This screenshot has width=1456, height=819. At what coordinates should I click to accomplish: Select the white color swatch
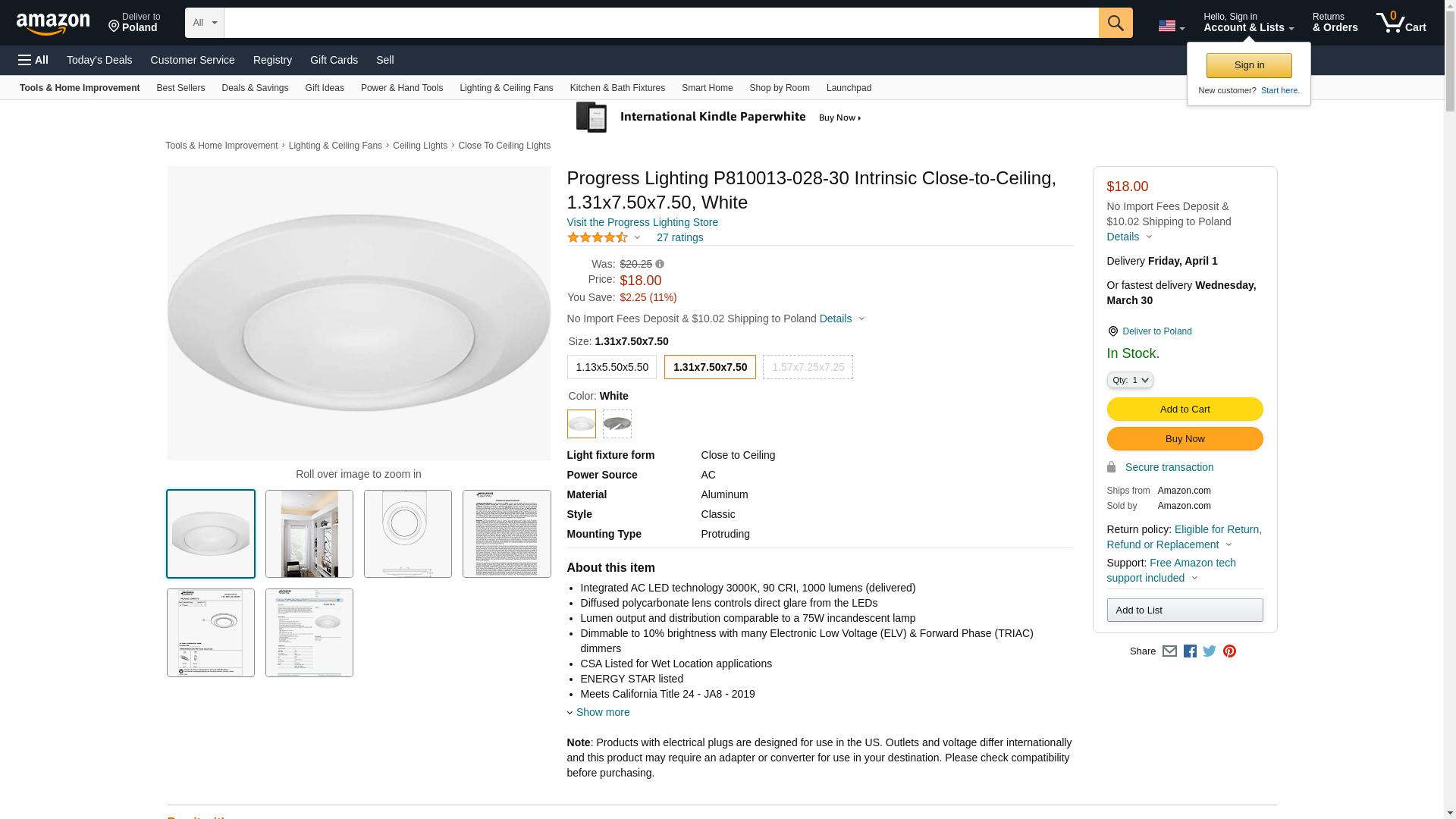tap(581, 424)
